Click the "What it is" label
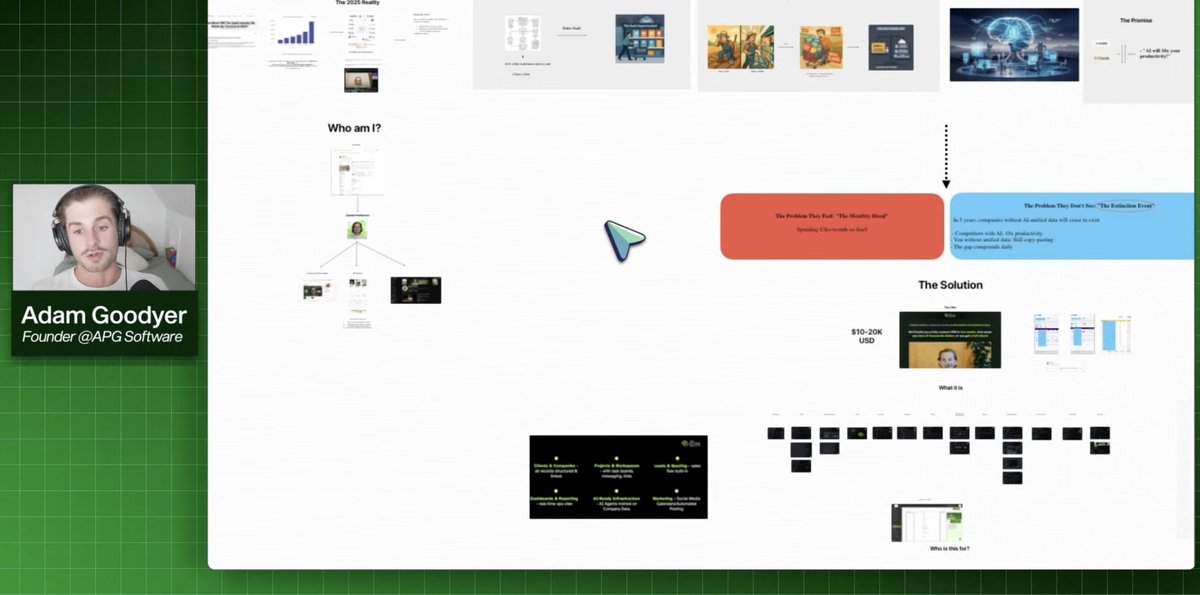Image resolution: width=1200 pixels, height=595 pixels. click(x=950, y=387)
